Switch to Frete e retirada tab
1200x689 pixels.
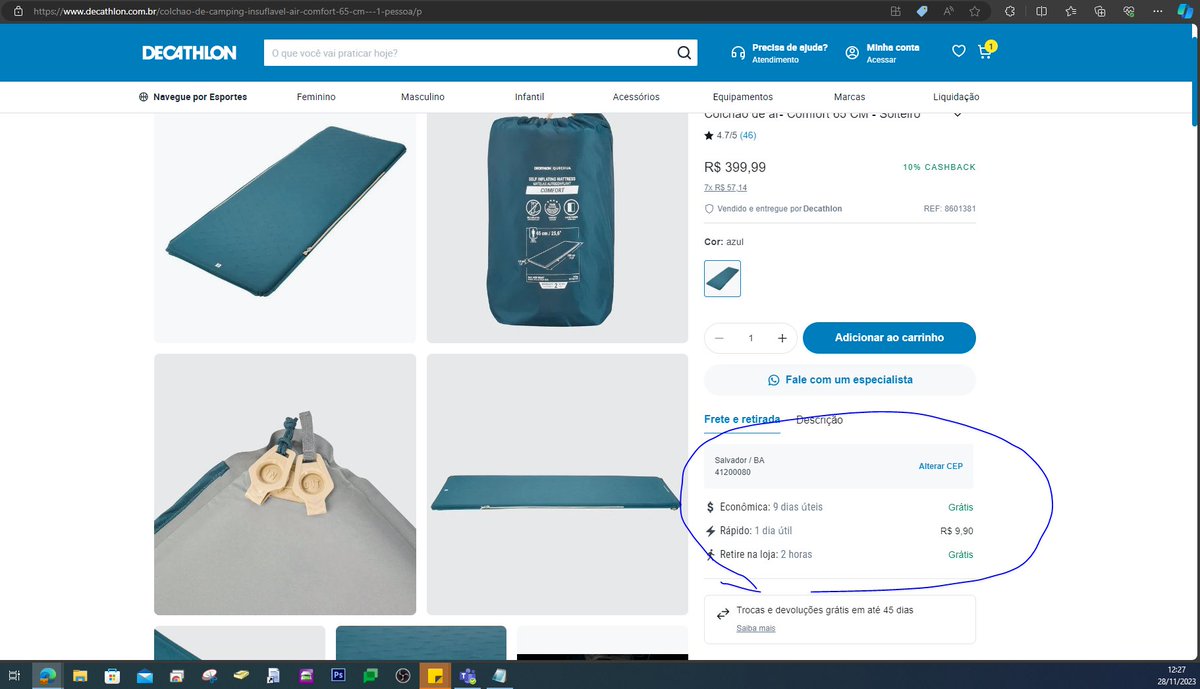742,419
